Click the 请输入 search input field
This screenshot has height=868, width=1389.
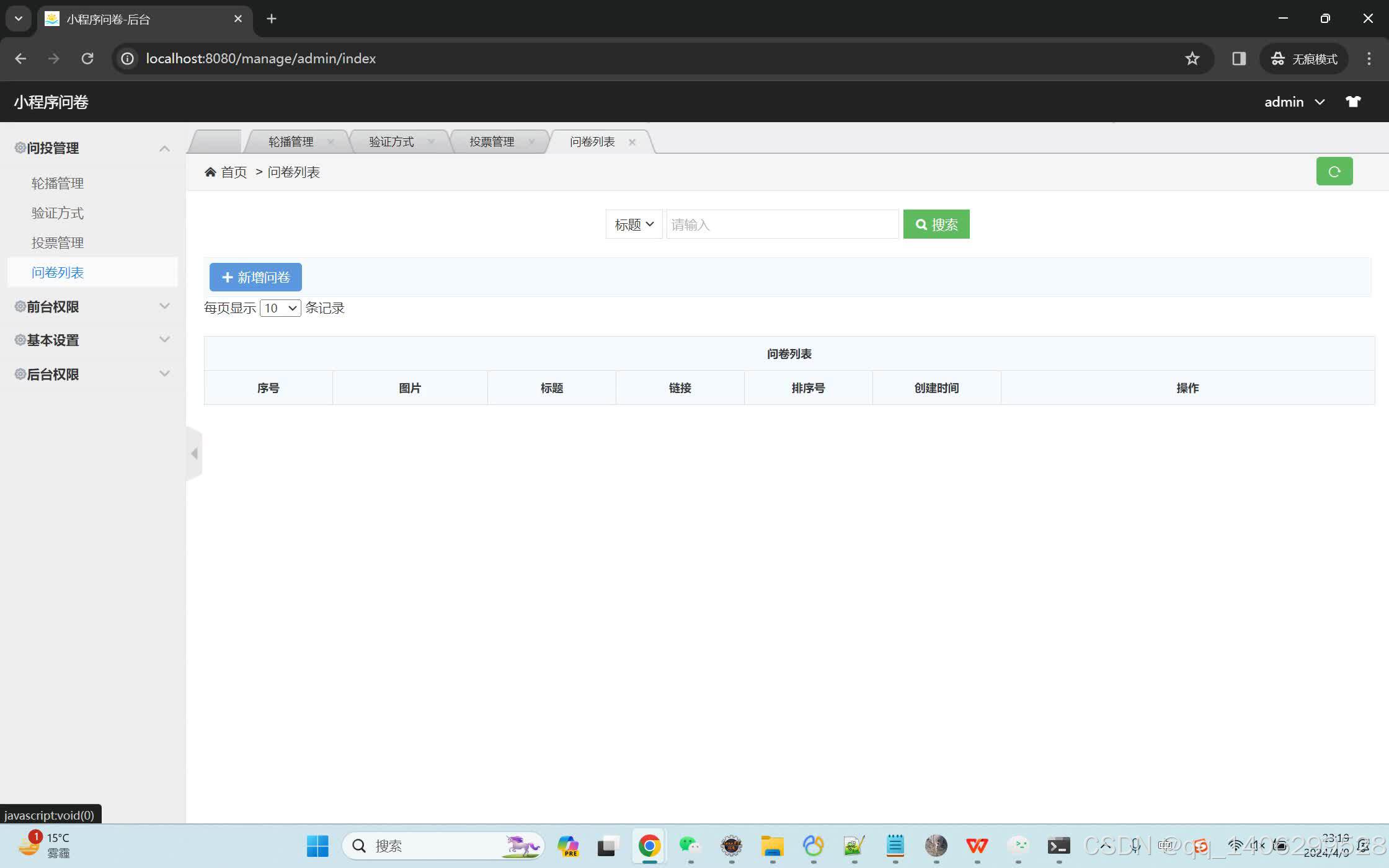click(x=782, y=224)
